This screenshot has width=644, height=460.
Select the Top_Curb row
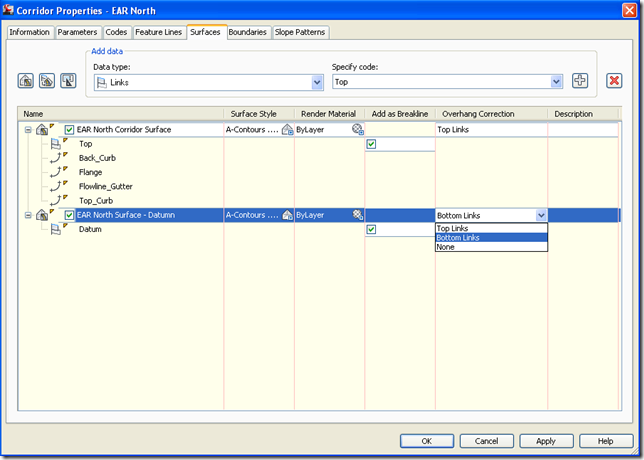tap(96, 201)
